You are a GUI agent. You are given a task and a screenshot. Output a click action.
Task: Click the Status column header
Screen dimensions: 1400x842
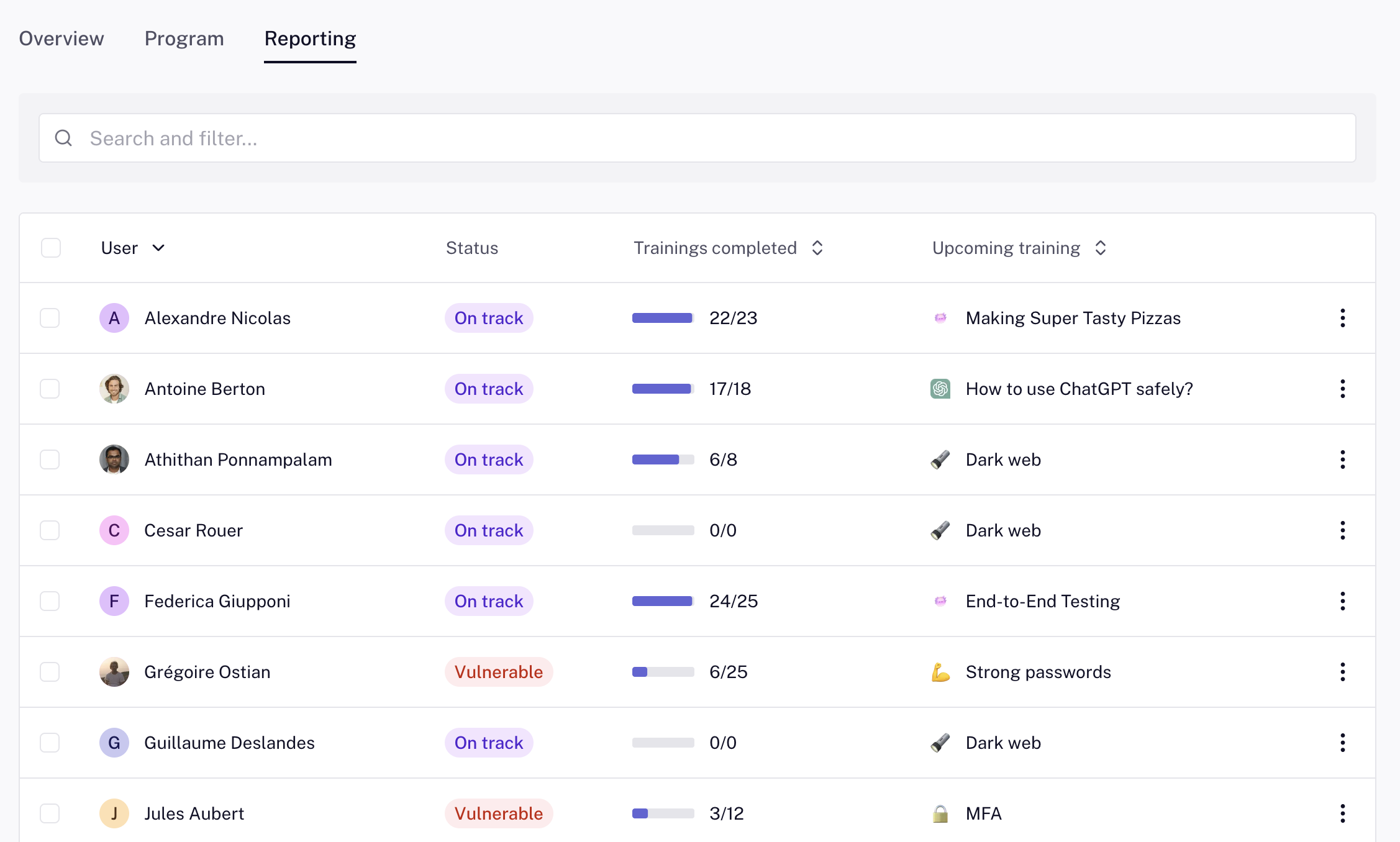(x=472, y=248)
